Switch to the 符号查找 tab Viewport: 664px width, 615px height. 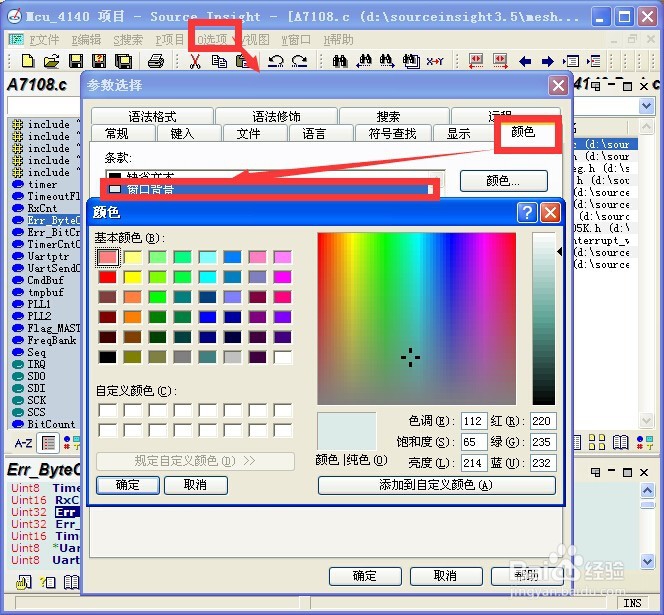pyautogui.click(x=392, y=133)
